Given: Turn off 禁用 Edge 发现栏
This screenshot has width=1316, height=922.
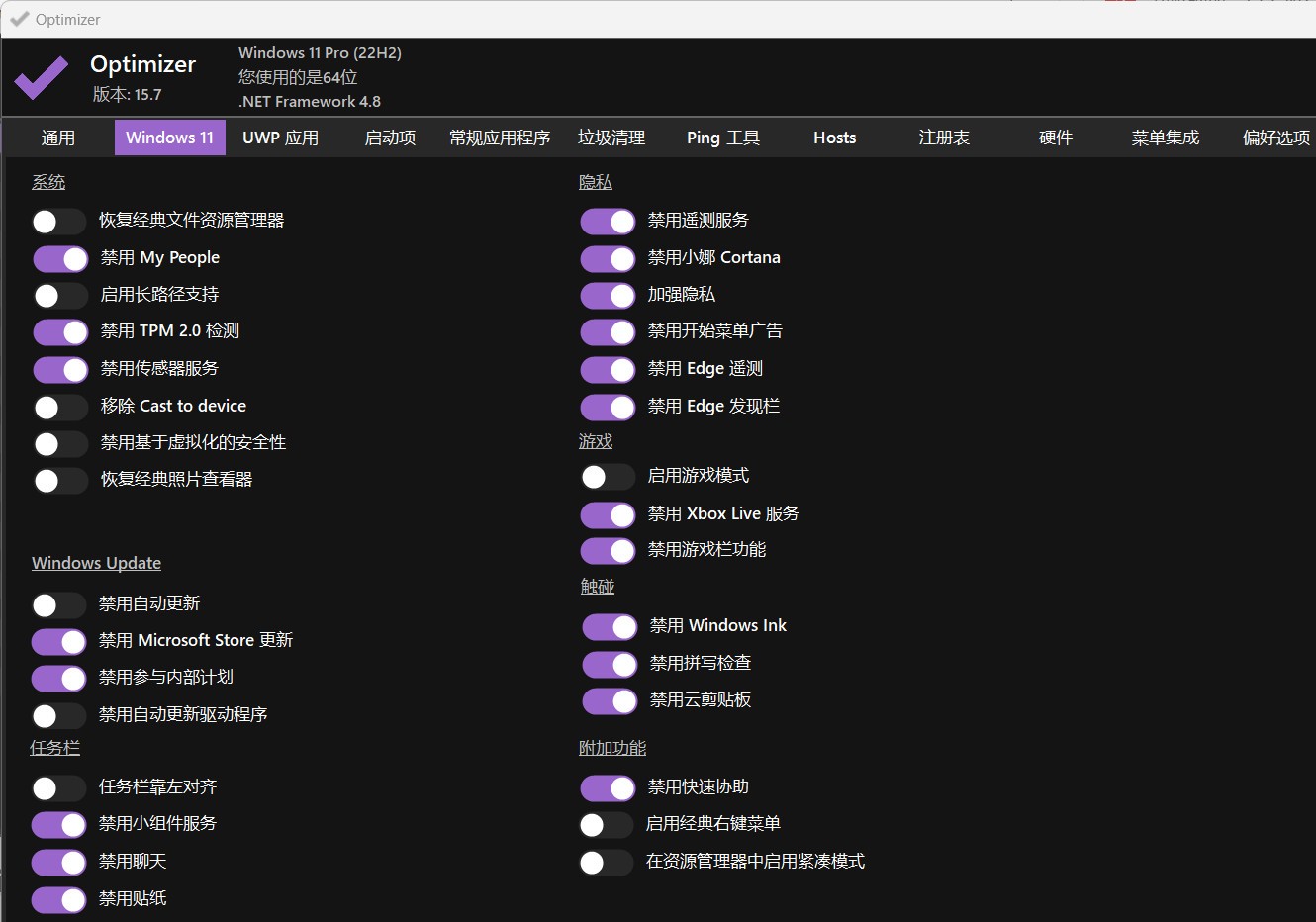Looking at the screenshot, I should click(608, 408).
